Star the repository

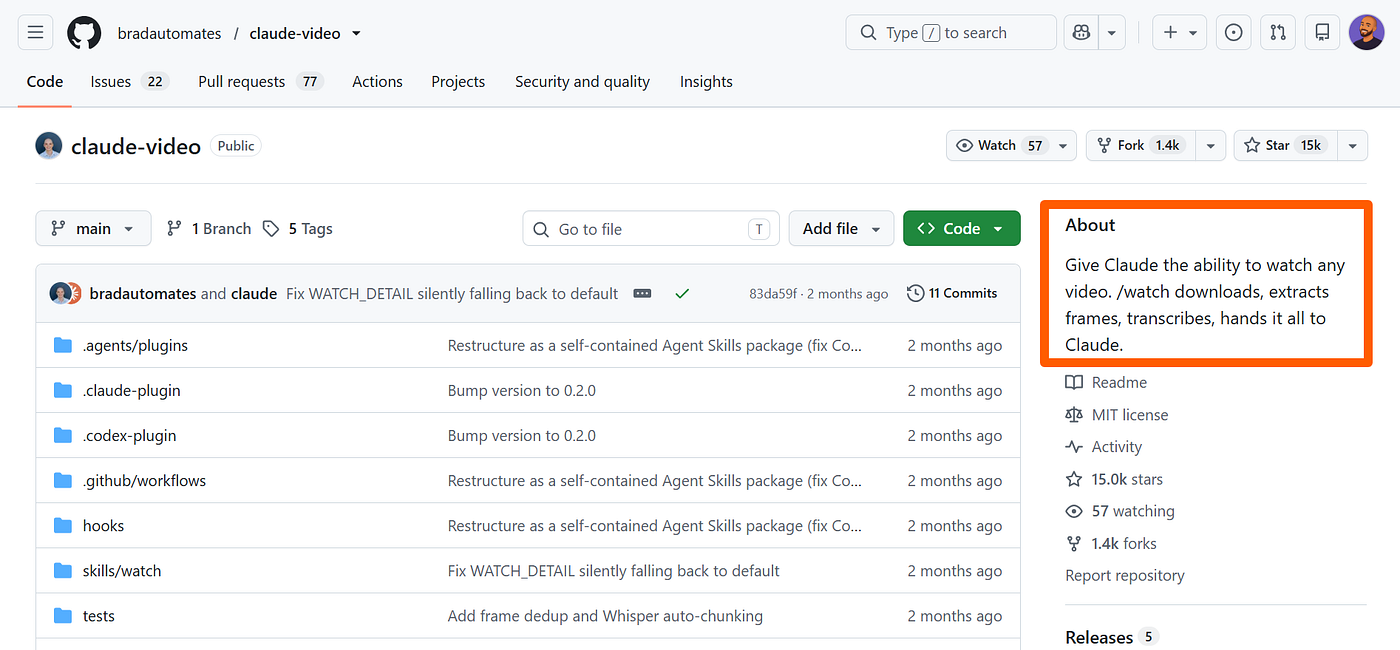[1284, 146]
